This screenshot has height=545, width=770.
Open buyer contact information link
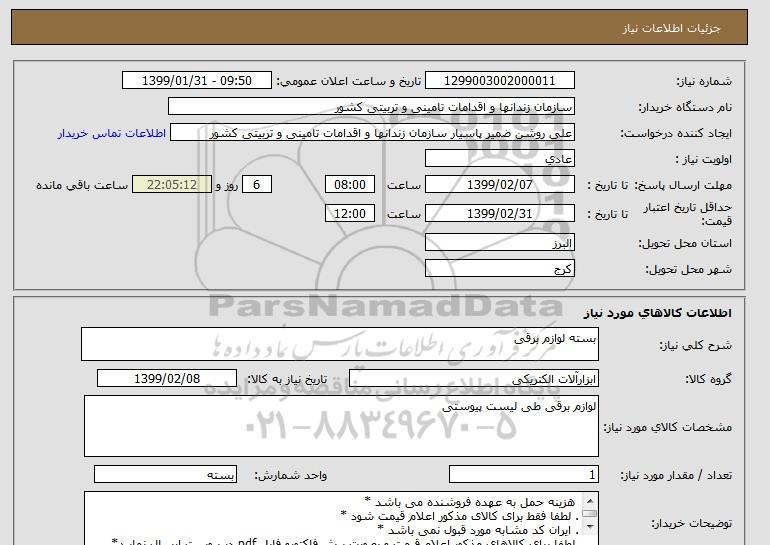[x=112, y=133]
